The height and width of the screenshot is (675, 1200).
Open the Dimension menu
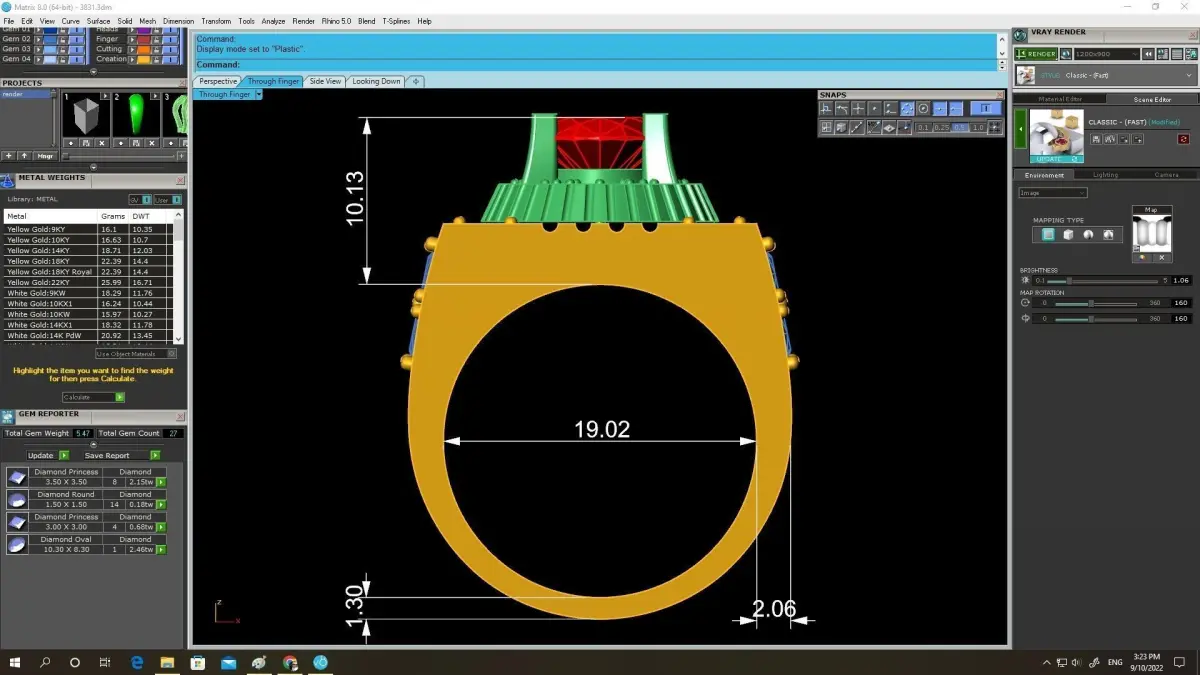178,21
